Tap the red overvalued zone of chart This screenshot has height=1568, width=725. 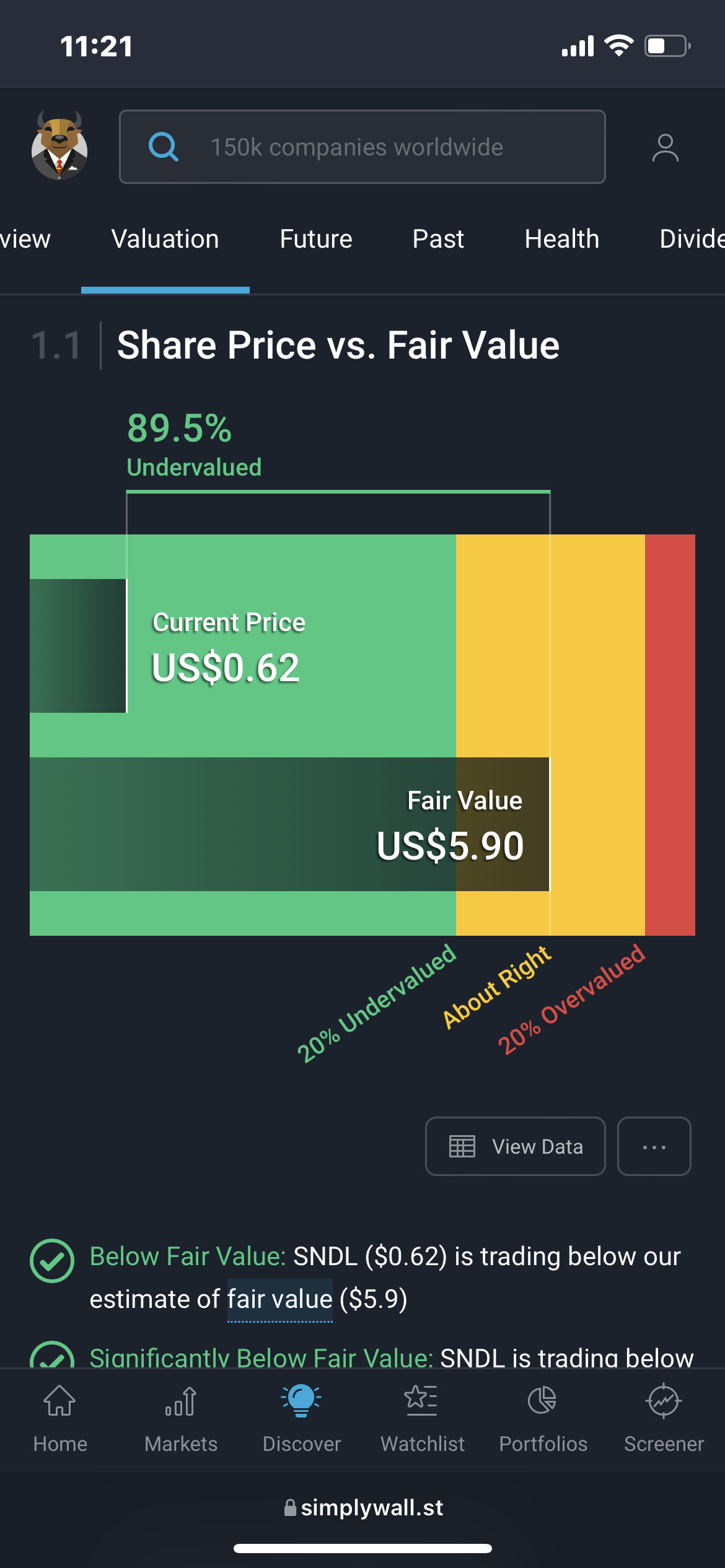coord(670,734)
